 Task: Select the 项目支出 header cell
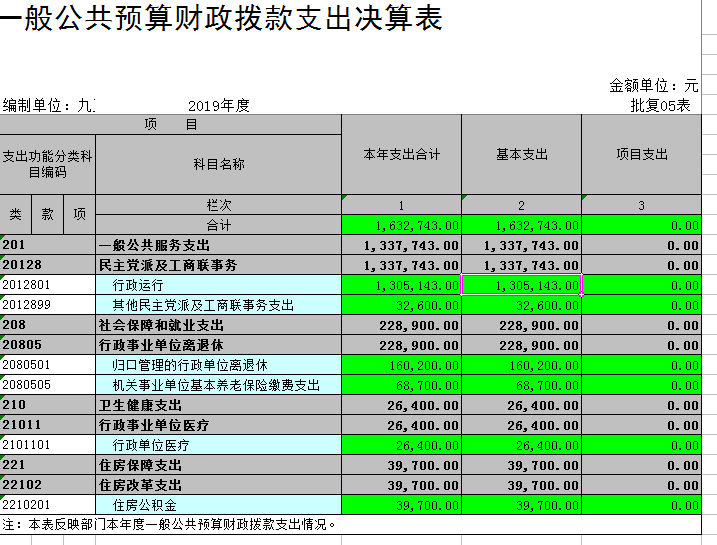[641, 154]
